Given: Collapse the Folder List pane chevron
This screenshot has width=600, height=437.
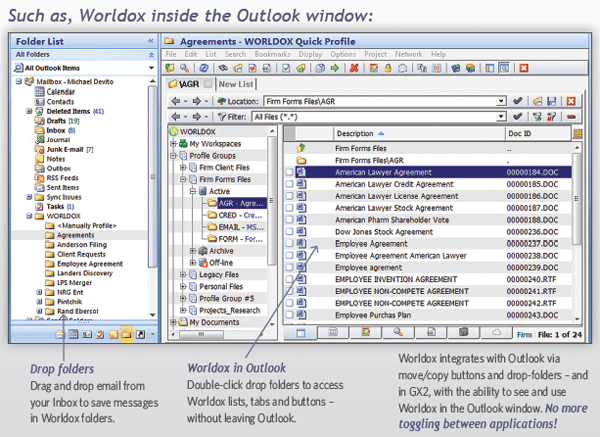Looking at the screenshot, I should (151, 41).
